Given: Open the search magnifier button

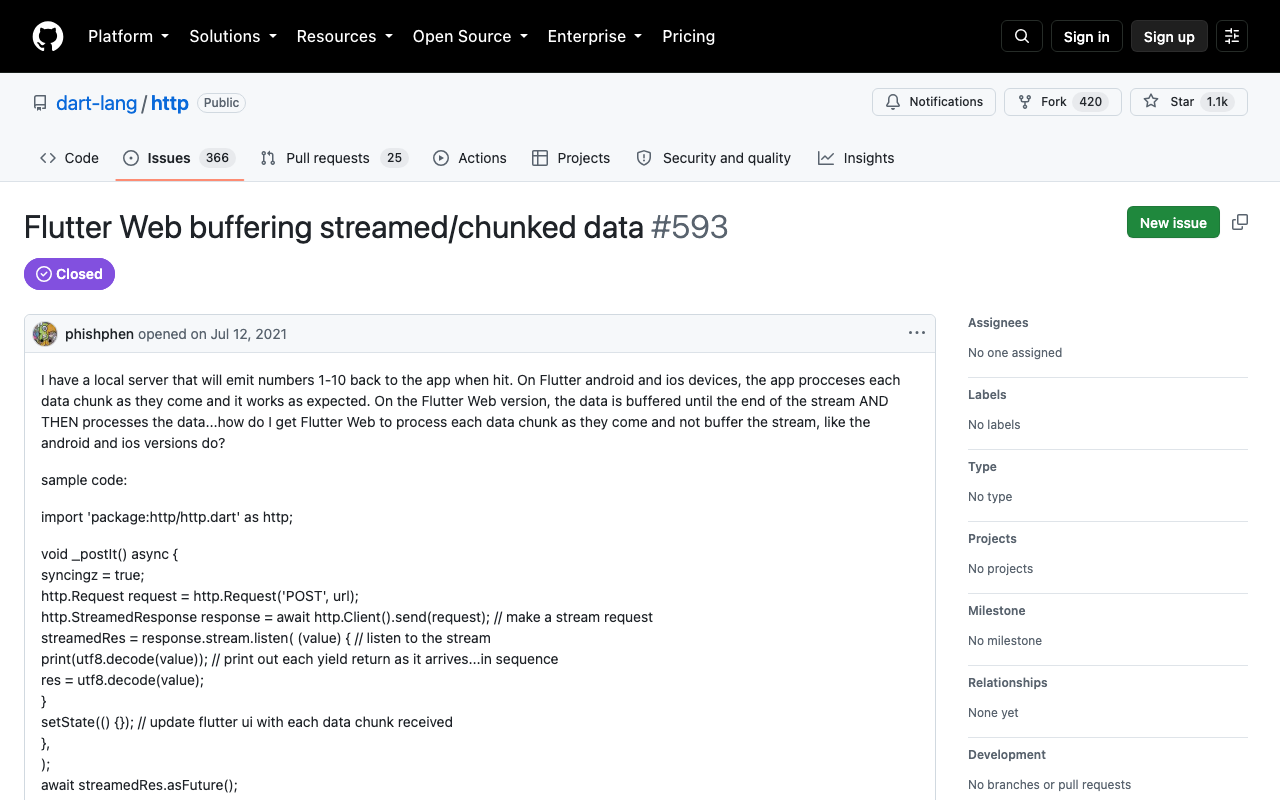Looking at the screenshot, I should tap(1022, 36).
